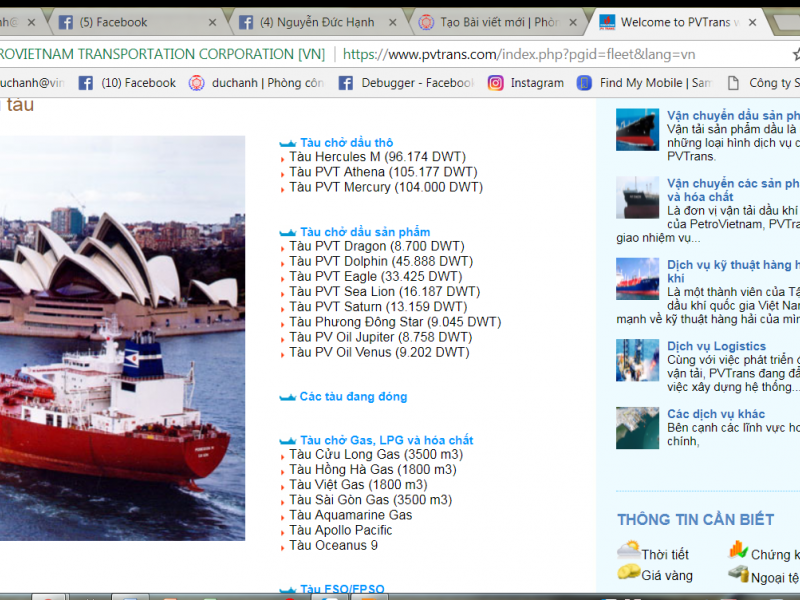
Task: Open the Tàu PVT Dolphin link
Action: point(380,261)
